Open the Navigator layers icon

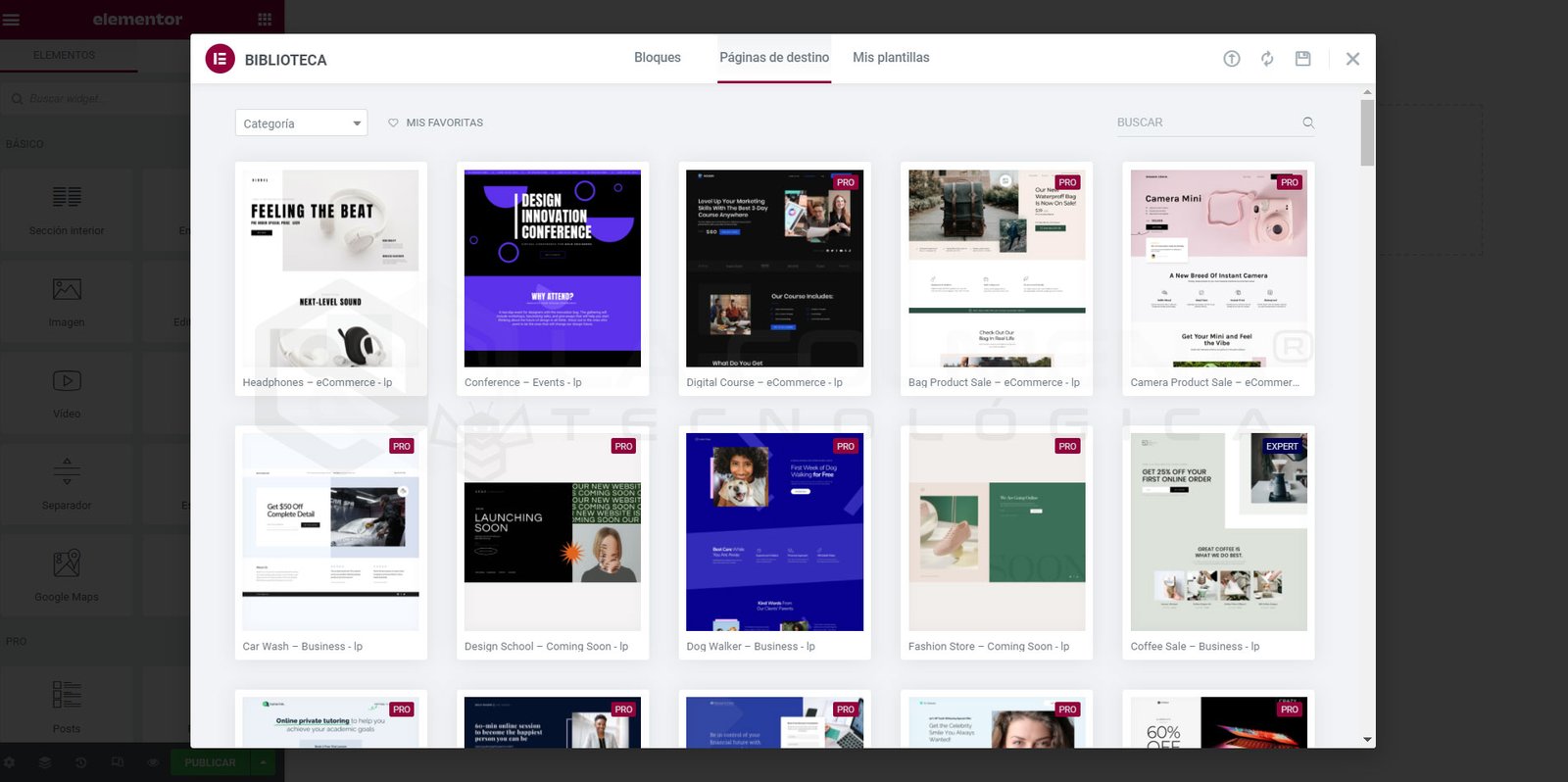click(x=45, y=762)
